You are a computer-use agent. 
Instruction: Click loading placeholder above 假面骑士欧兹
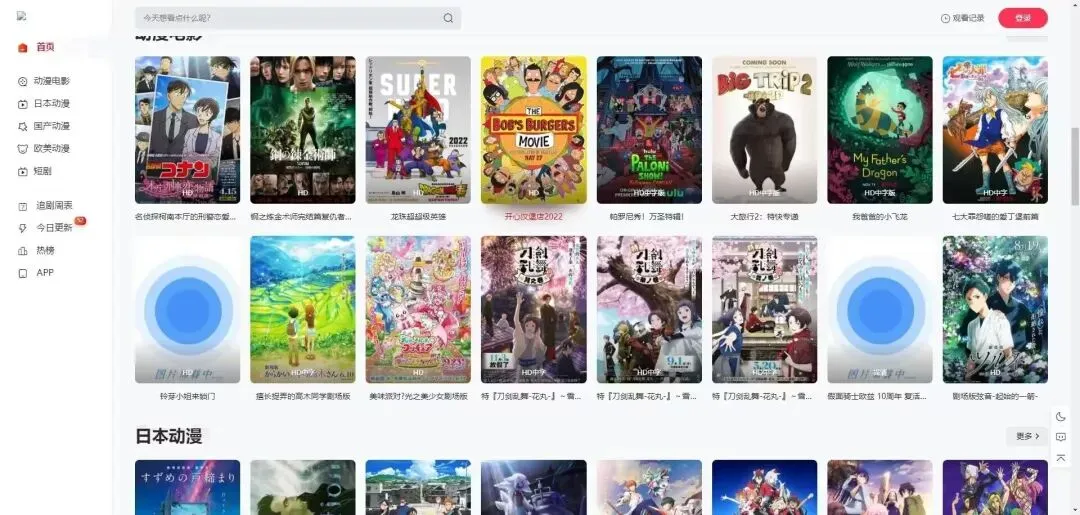[880, 310]
